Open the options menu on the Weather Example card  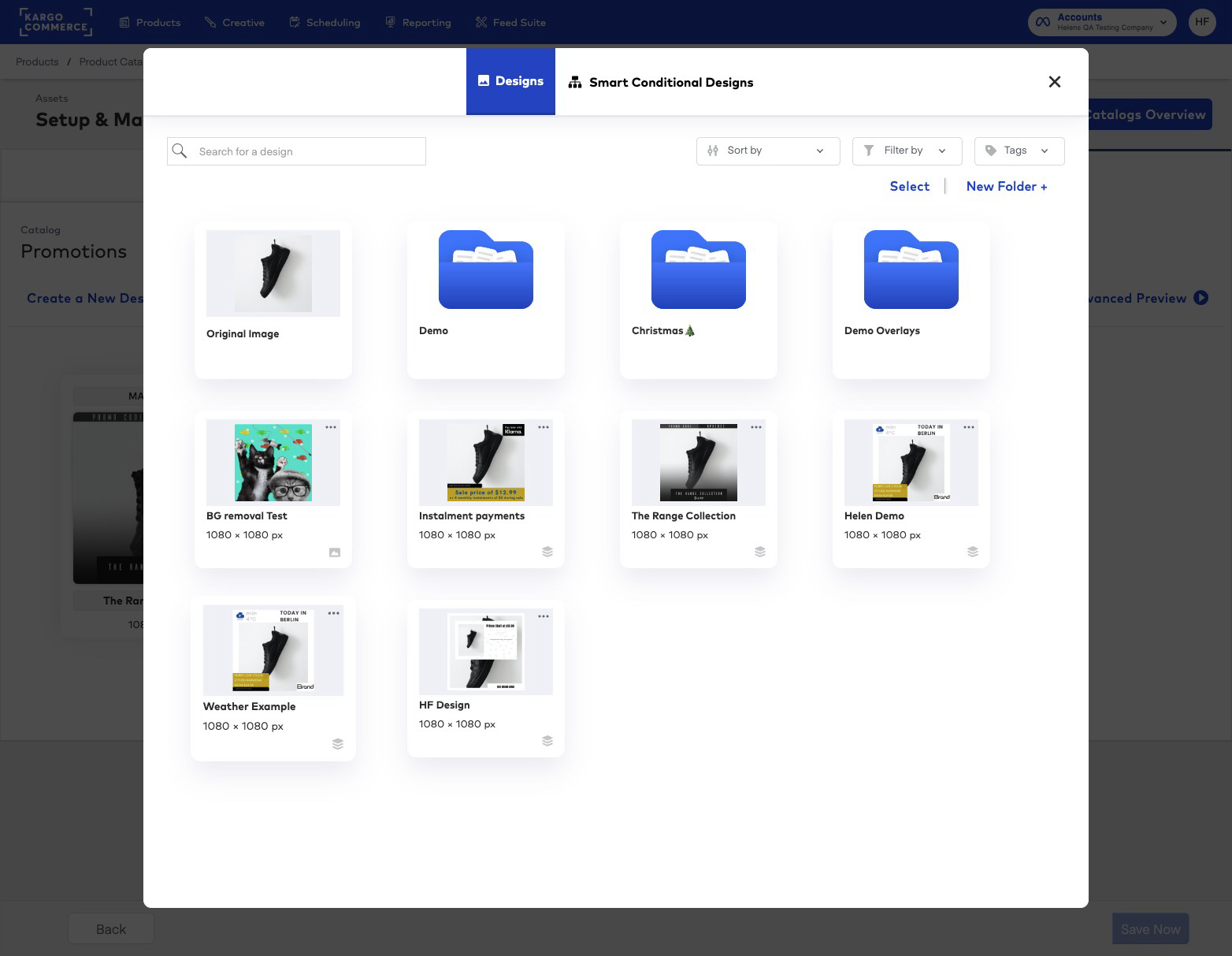[333, 613]
